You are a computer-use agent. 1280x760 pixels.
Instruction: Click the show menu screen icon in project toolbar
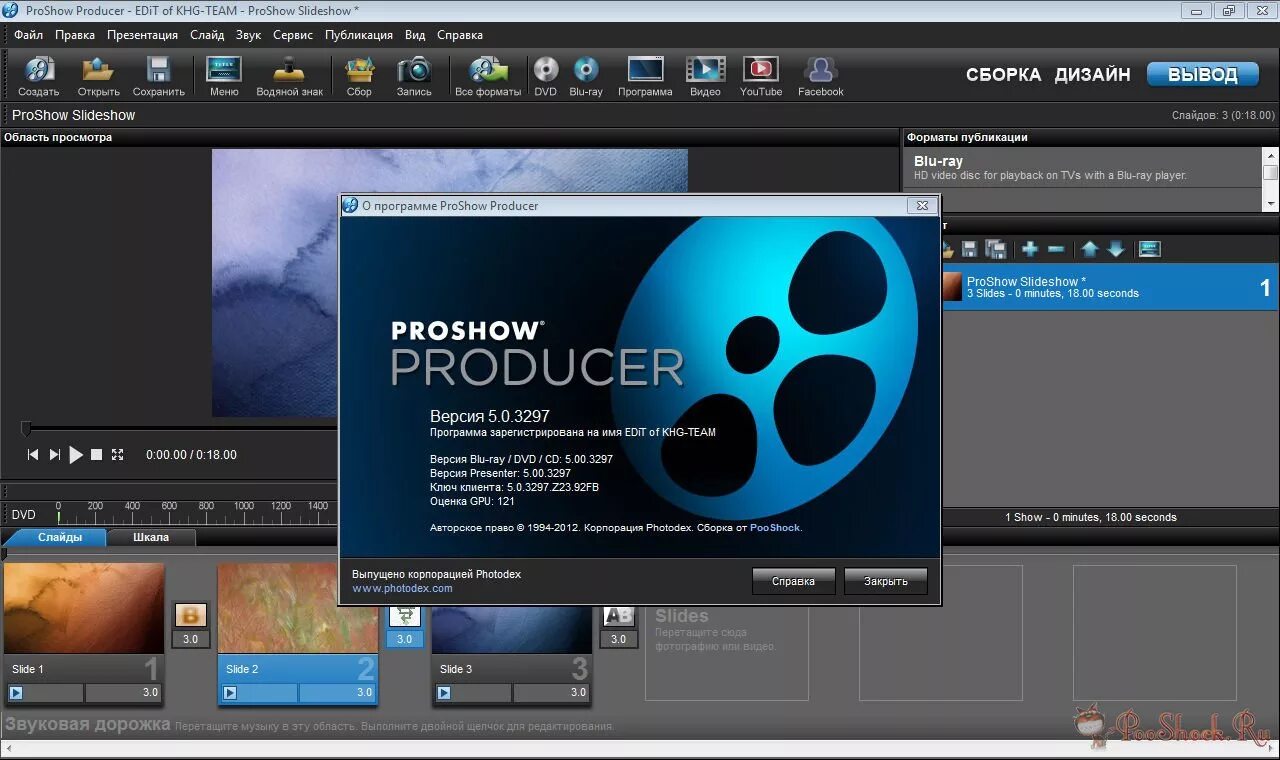[x=1150, y=249]
